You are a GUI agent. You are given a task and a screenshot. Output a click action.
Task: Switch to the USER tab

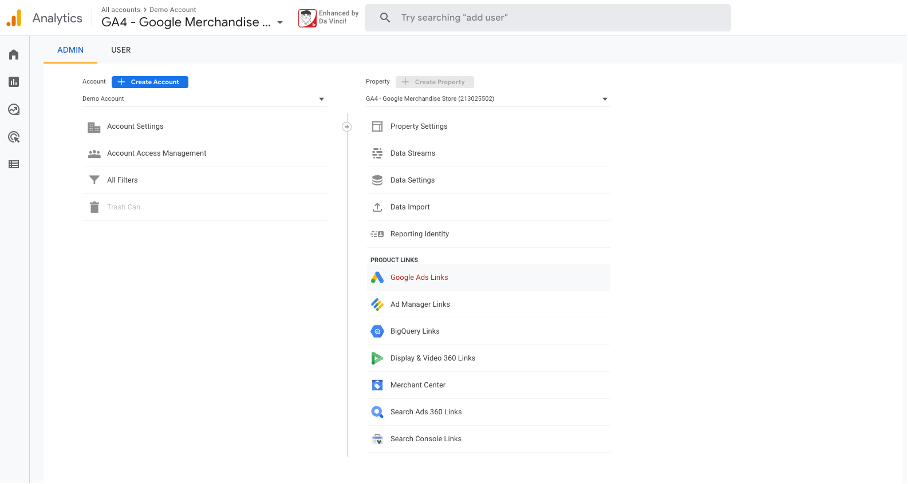tap(120, 50)
